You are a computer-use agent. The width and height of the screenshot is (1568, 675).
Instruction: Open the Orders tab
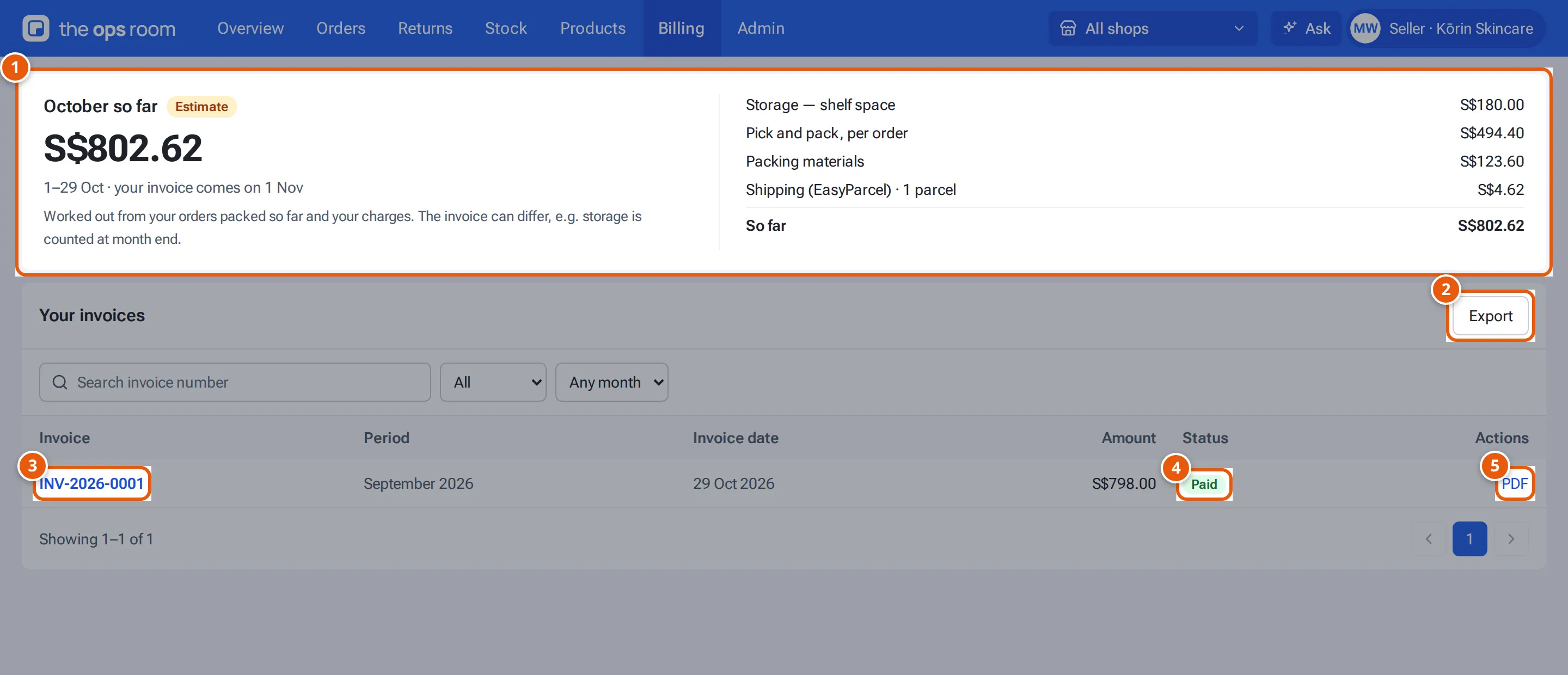tap(341, 28)
